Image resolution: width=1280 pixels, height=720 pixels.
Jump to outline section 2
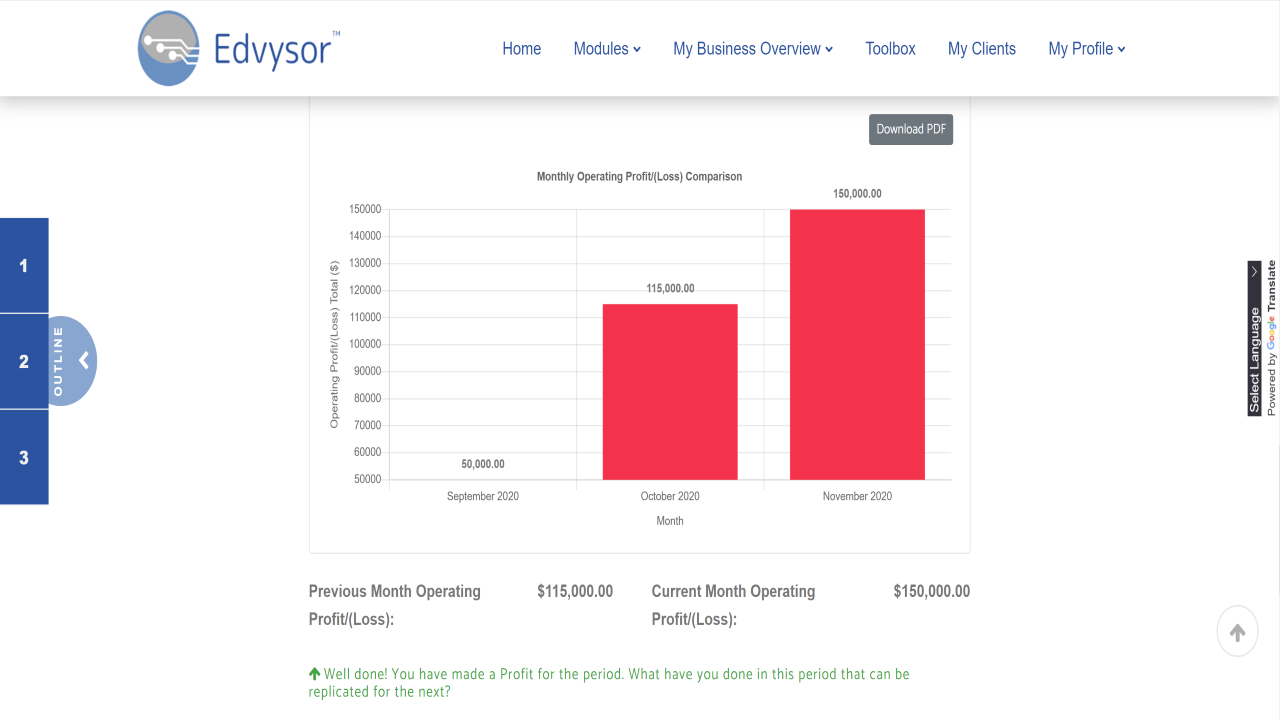[24, 362]
